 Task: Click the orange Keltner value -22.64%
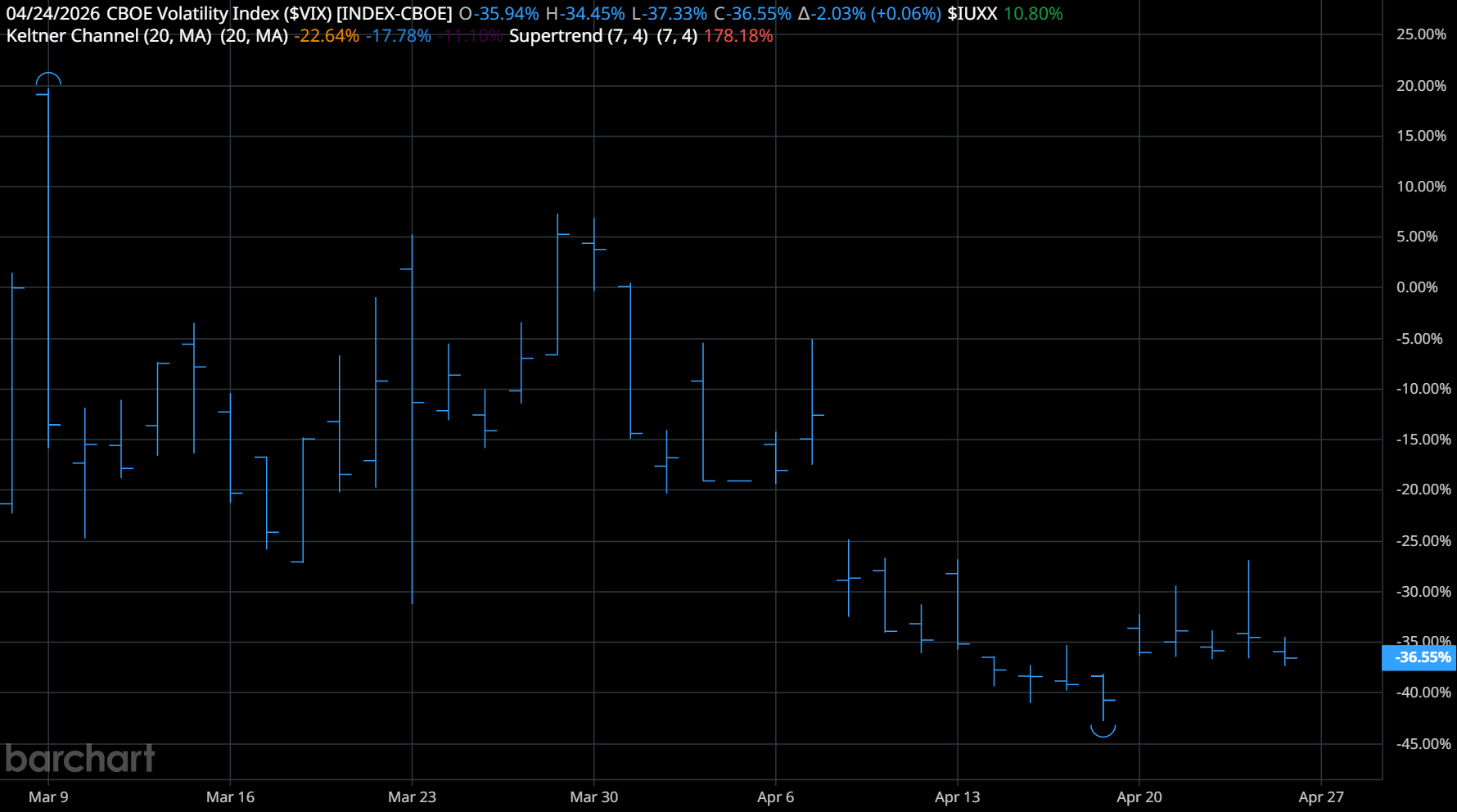pos(327,36)
